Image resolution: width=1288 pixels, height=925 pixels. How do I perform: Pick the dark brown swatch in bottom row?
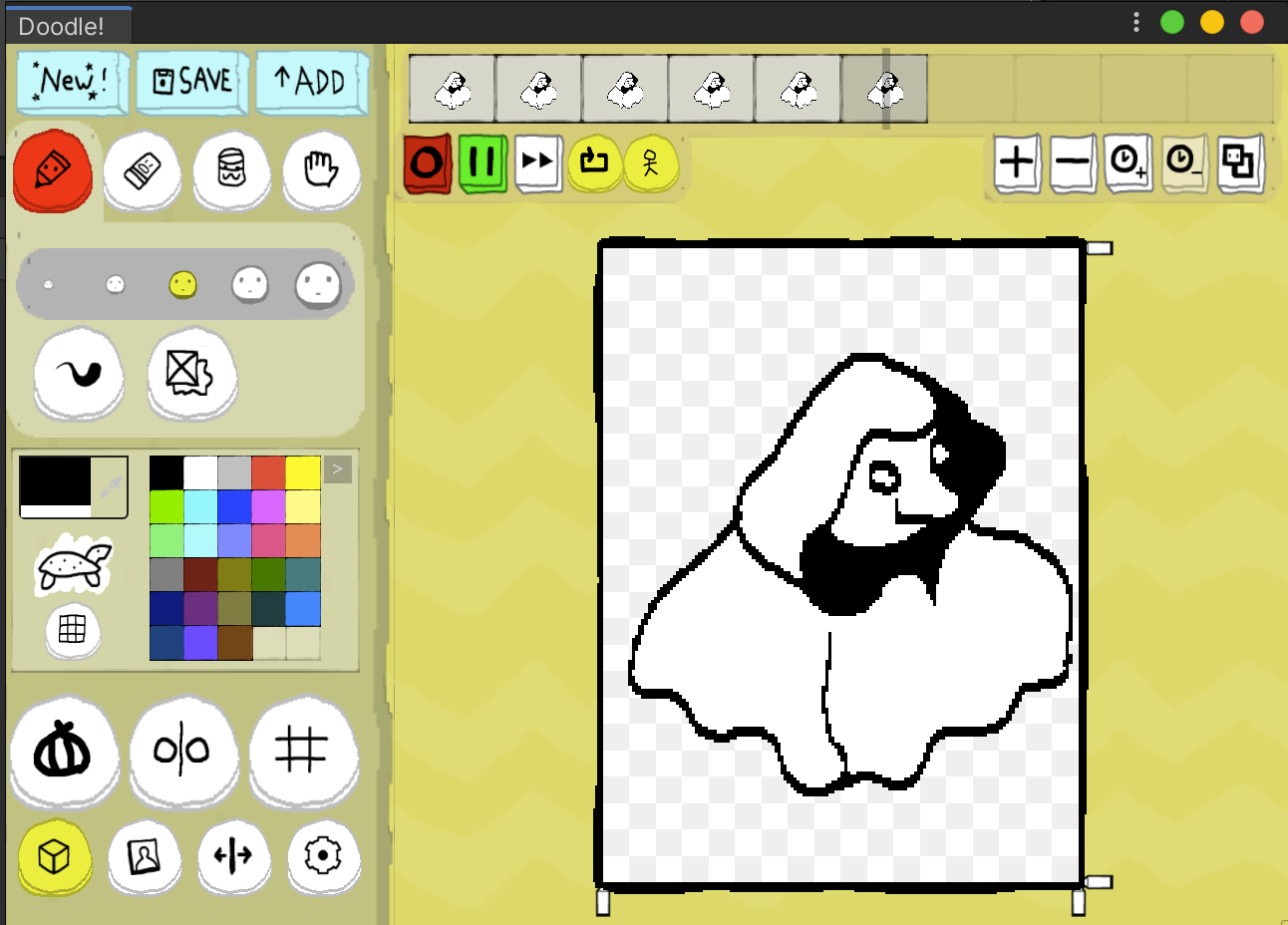point(234,643)
